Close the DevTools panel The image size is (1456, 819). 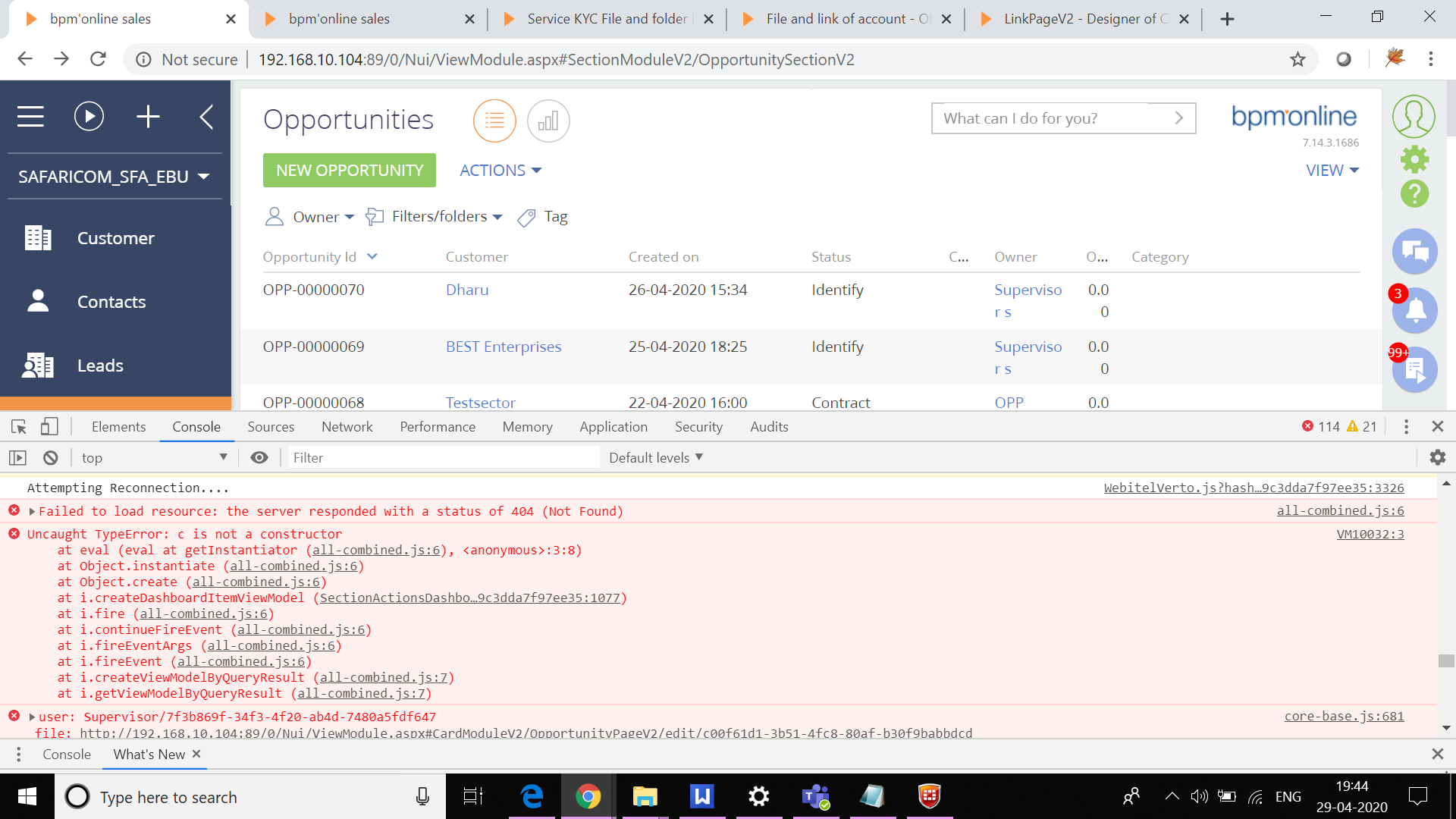click(x=1437, y=427)
